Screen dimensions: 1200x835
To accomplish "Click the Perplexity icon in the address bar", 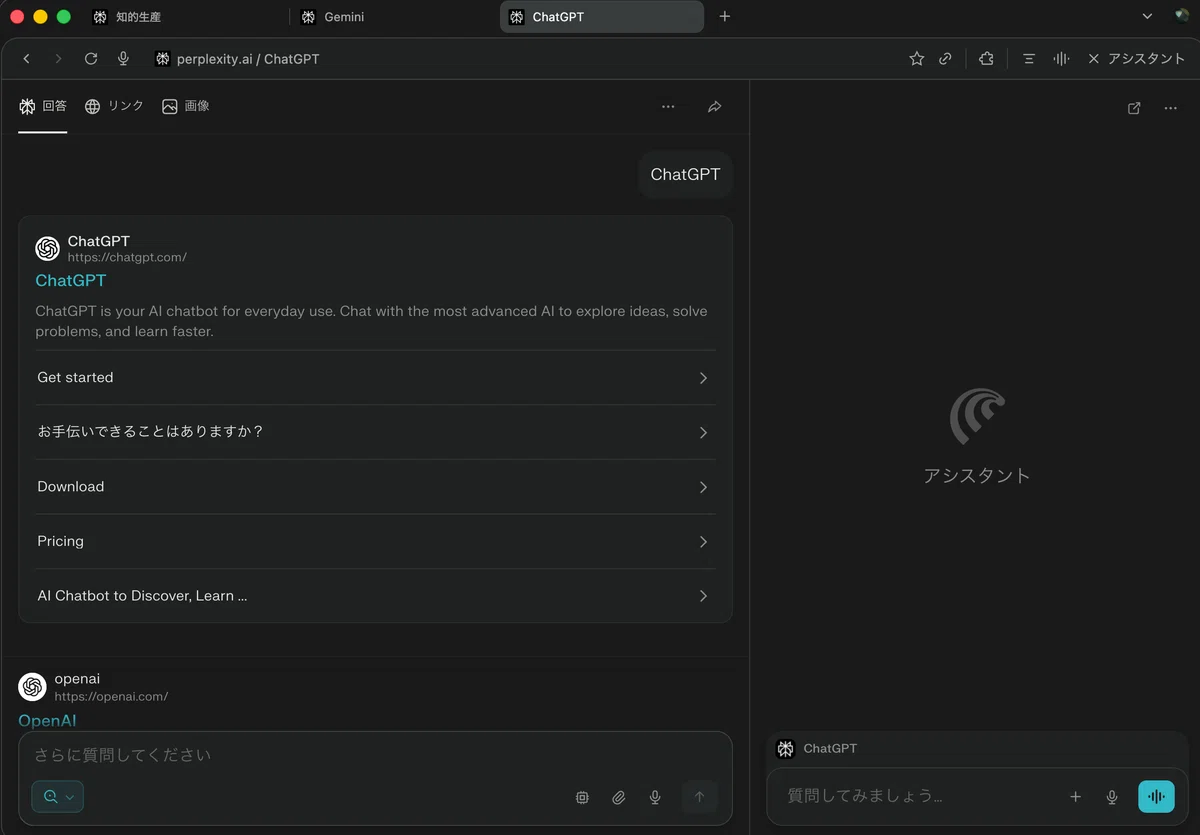I will (163, 59).
